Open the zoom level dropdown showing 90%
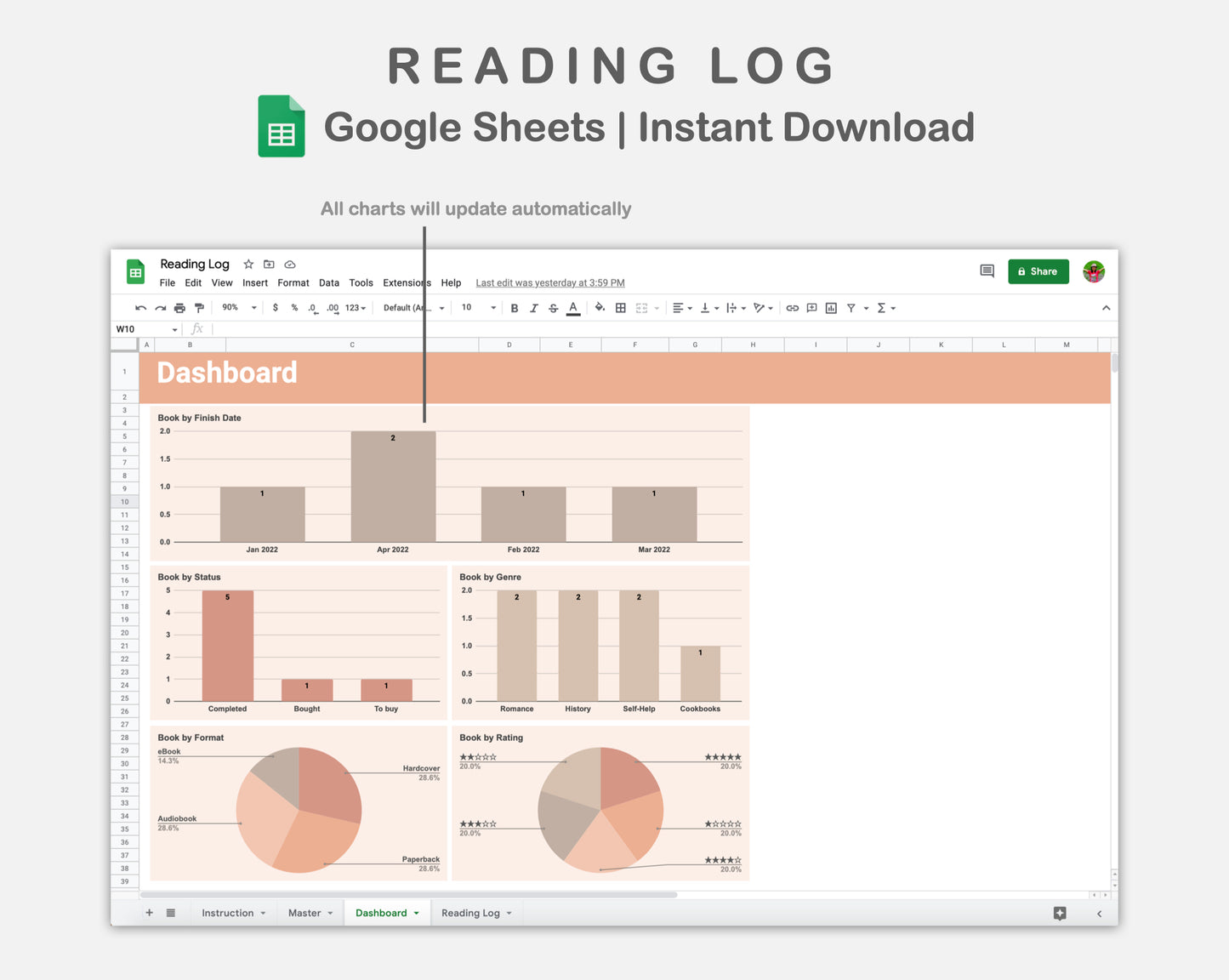This screenshot has height=980, width=1229. [x=237, y=307]
